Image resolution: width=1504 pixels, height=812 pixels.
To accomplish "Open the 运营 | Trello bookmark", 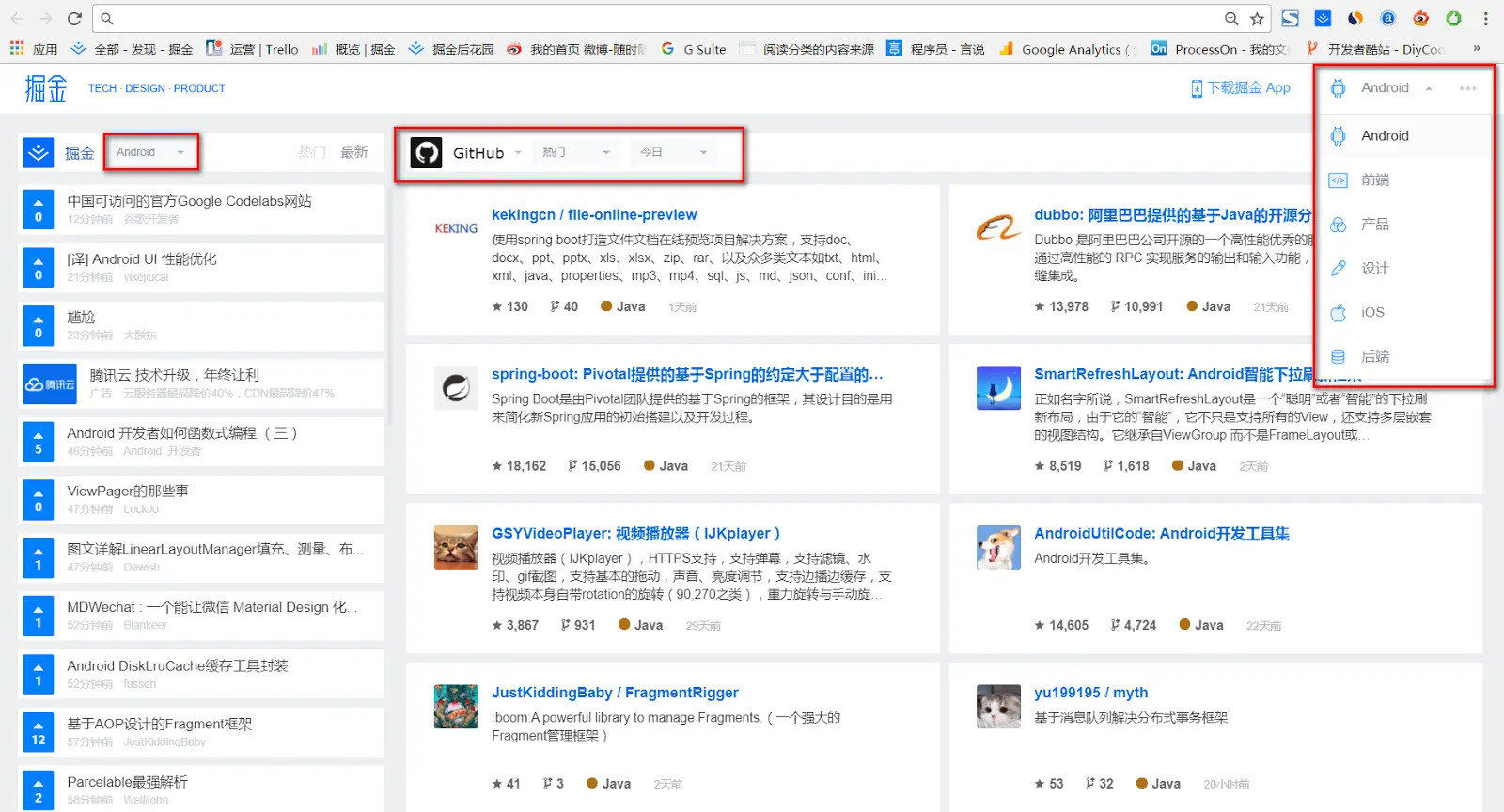I will 252,49.
